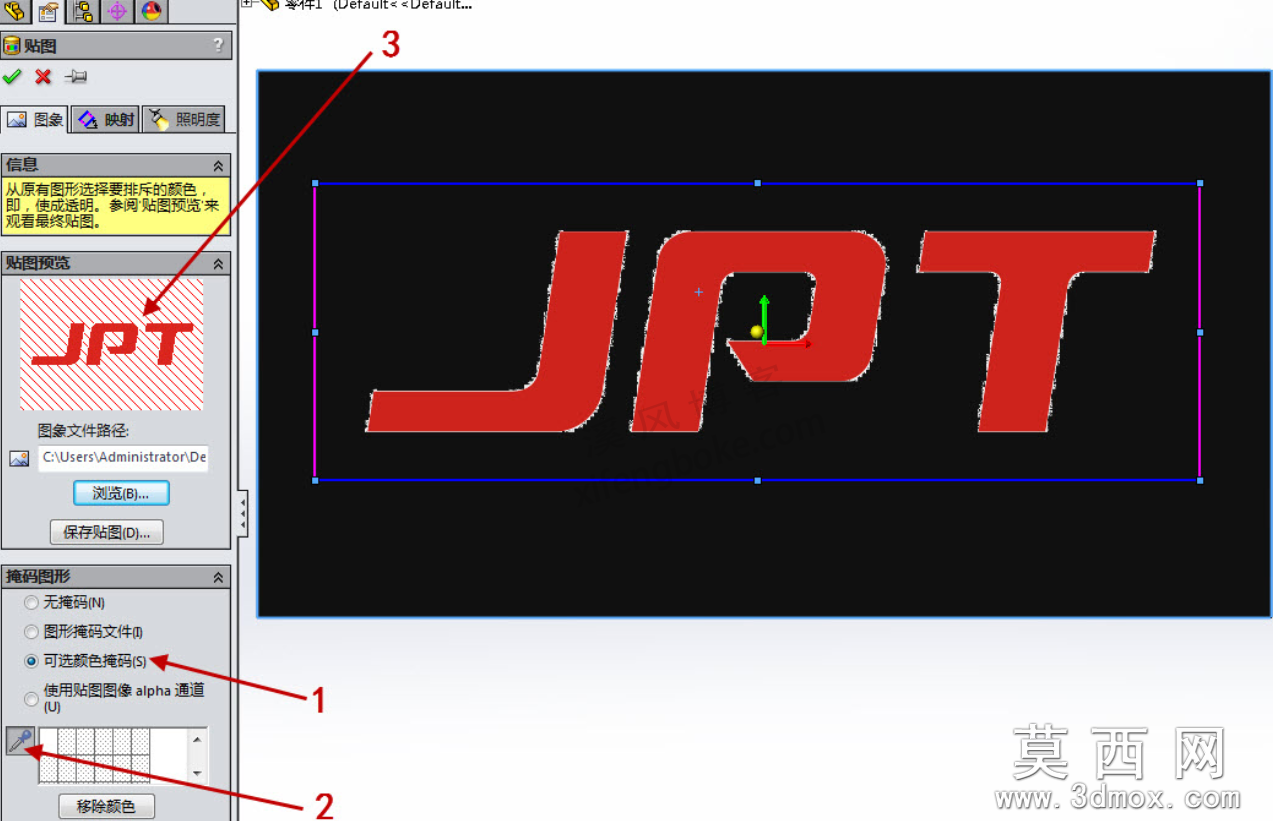
Task: Click the bottom-left decal resize handle
Action: tap(315, 481)
